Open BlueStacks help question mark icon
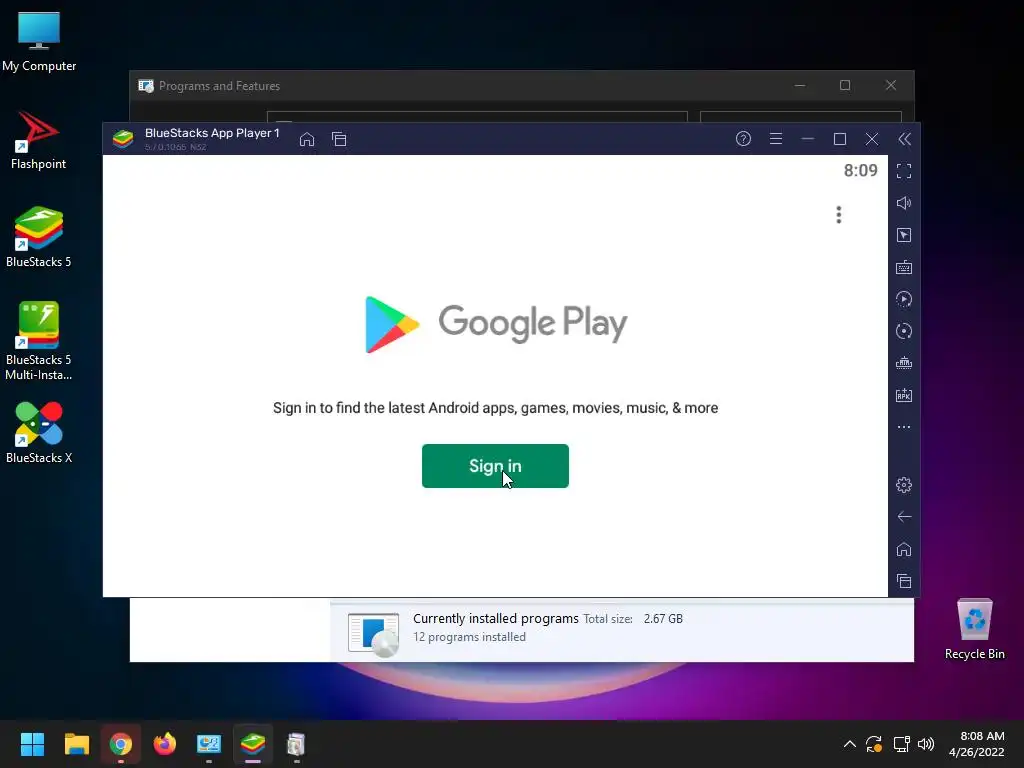 click(743, 138)
